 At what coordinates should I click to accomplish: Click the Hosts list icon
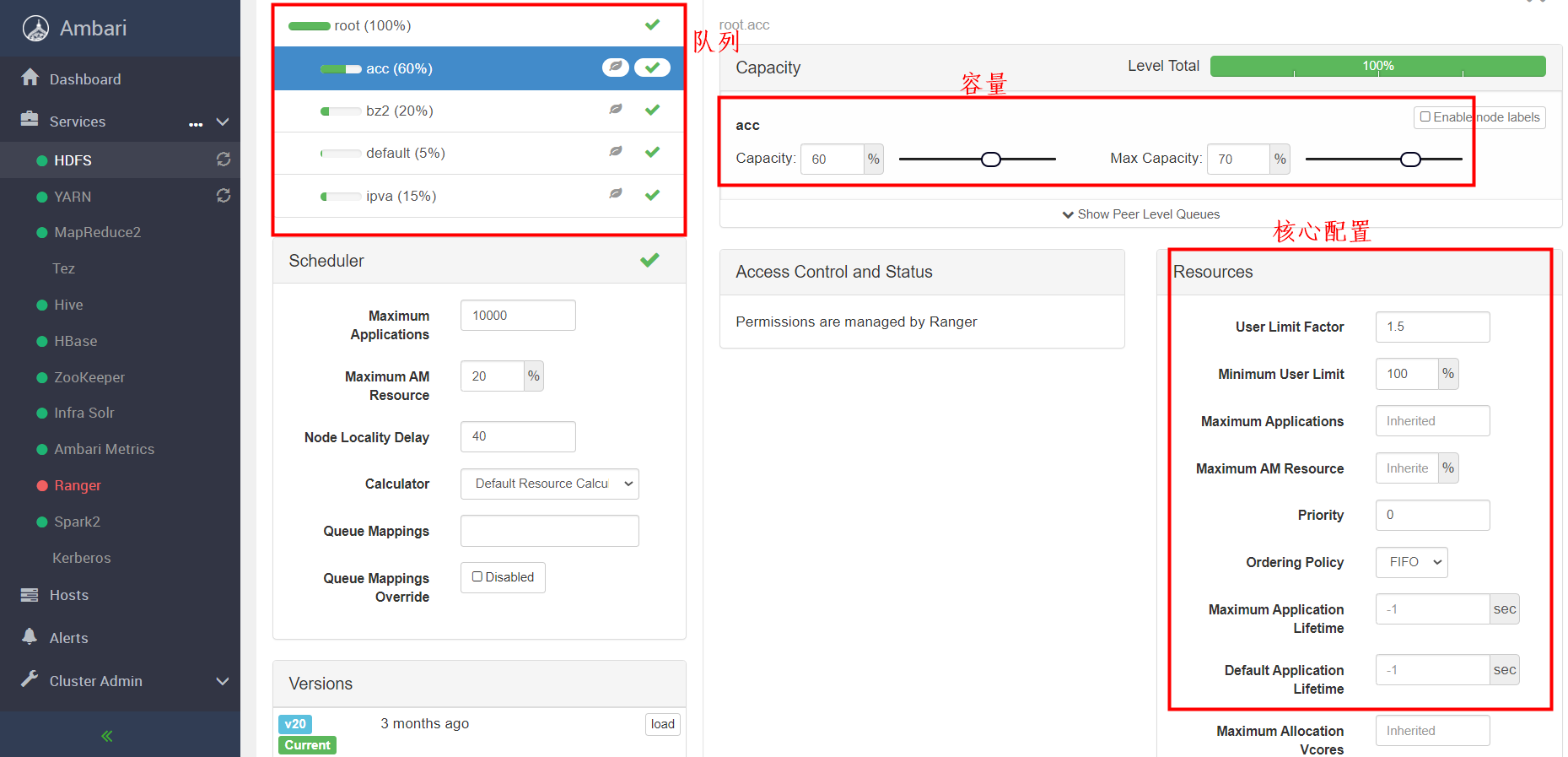click(30, 595)
